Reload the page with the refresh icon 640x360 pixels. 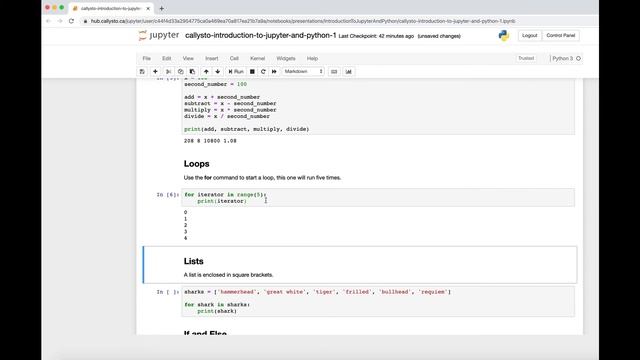(x=71, y=21)
